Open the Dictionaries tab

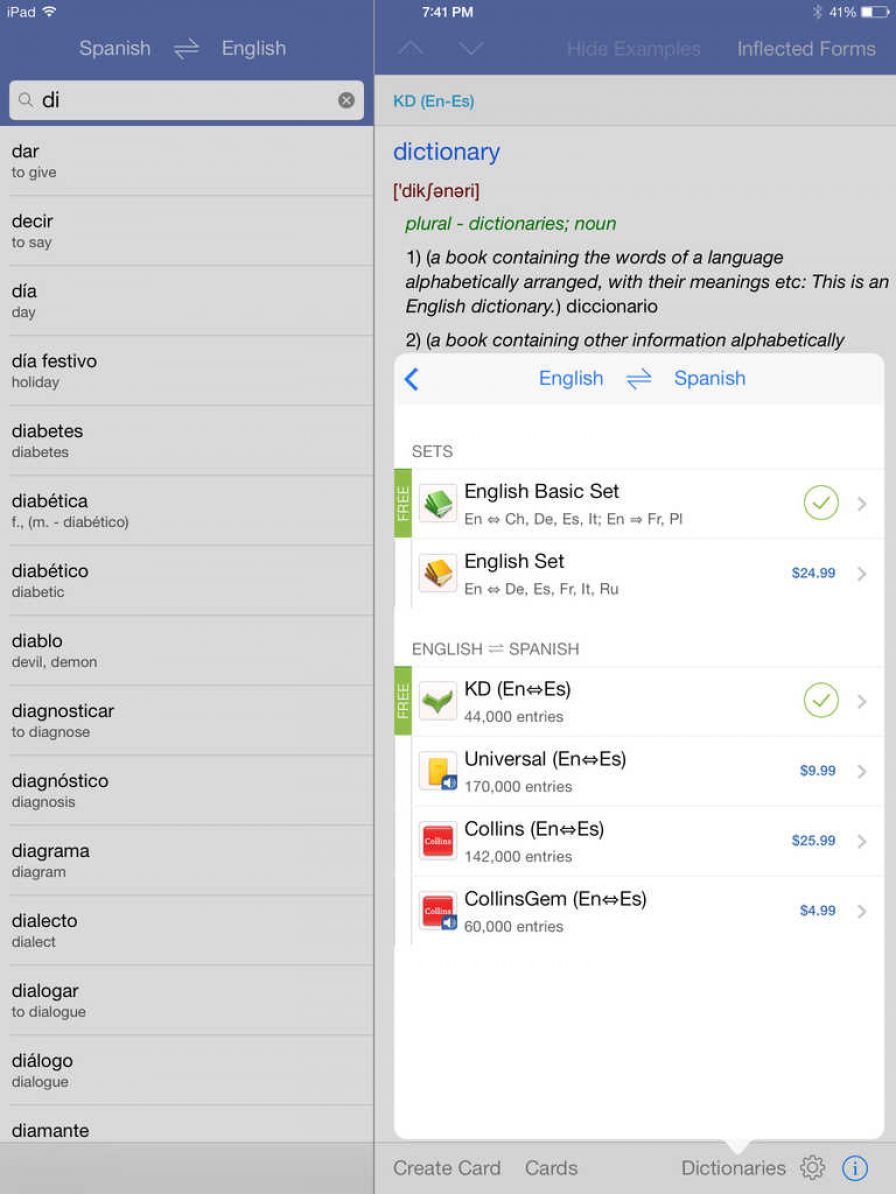[x=733, y=1167]
